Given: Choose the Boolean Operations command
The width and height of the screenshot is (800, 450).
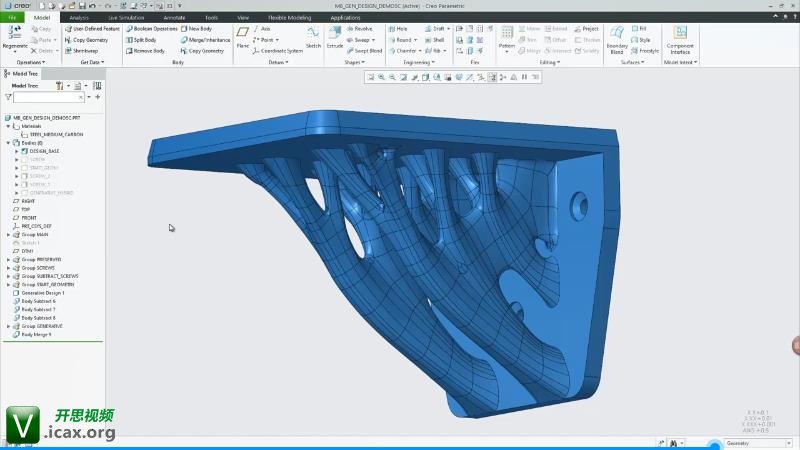Looking at the screenshot, I should (151, 29).
